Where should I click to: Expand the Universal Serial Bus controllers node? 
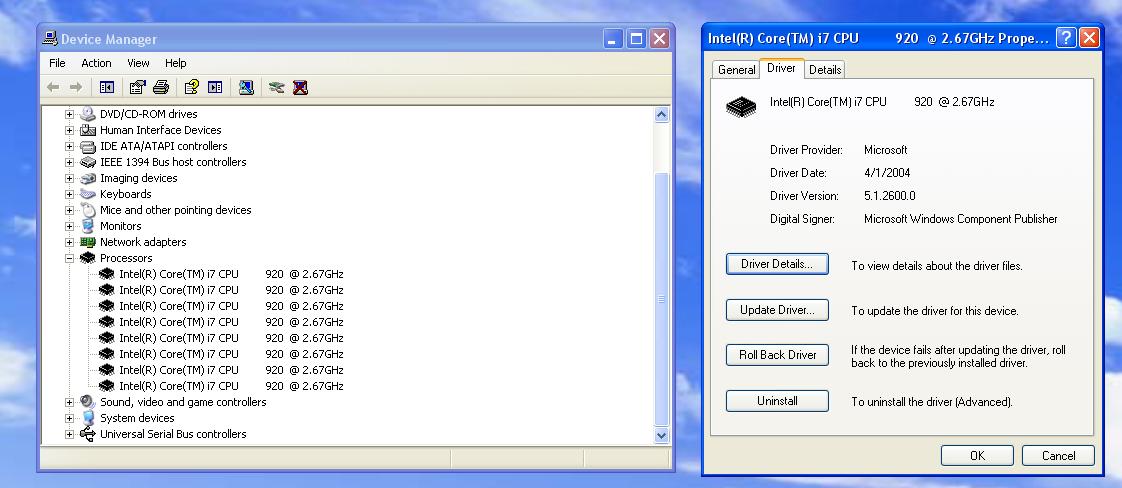[70, 434]
